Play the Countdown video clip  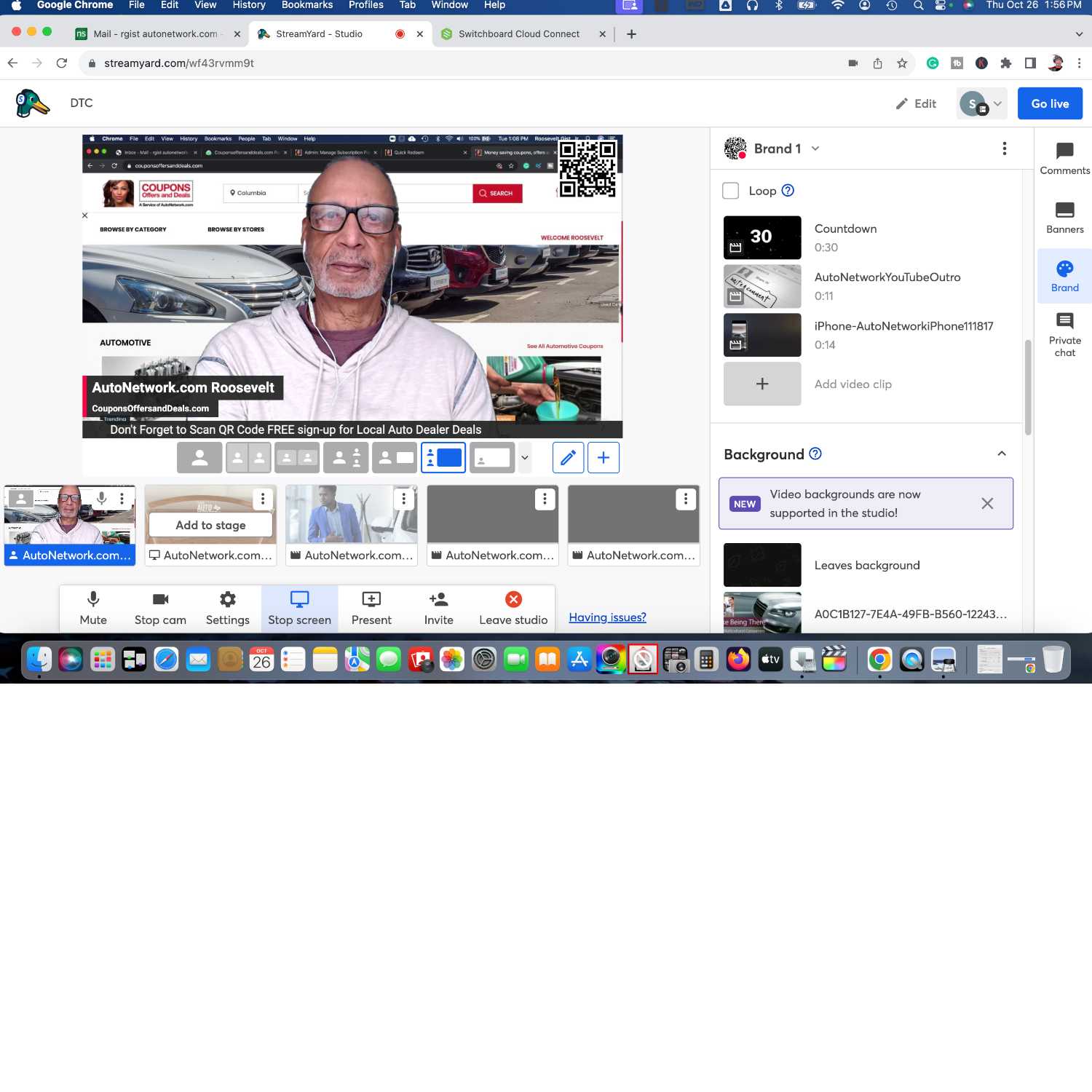pos(762,237)
